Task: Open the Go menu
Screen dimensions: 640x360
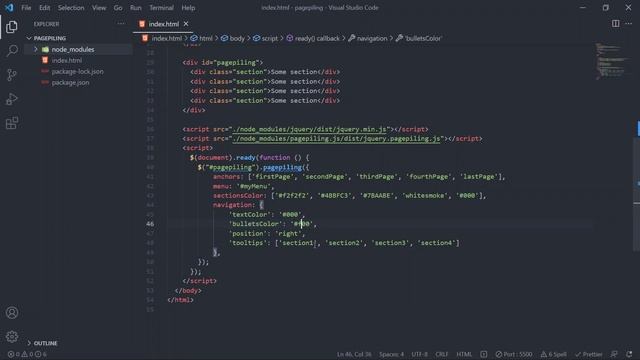Action: point(118,8)
